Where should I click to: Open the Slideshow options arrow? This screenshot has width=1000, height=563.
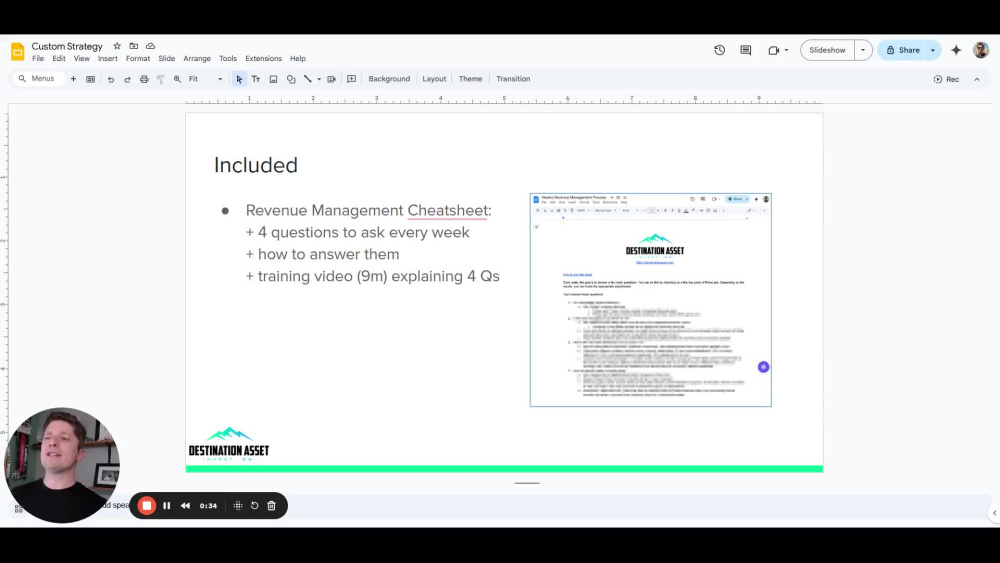(863, 50)
